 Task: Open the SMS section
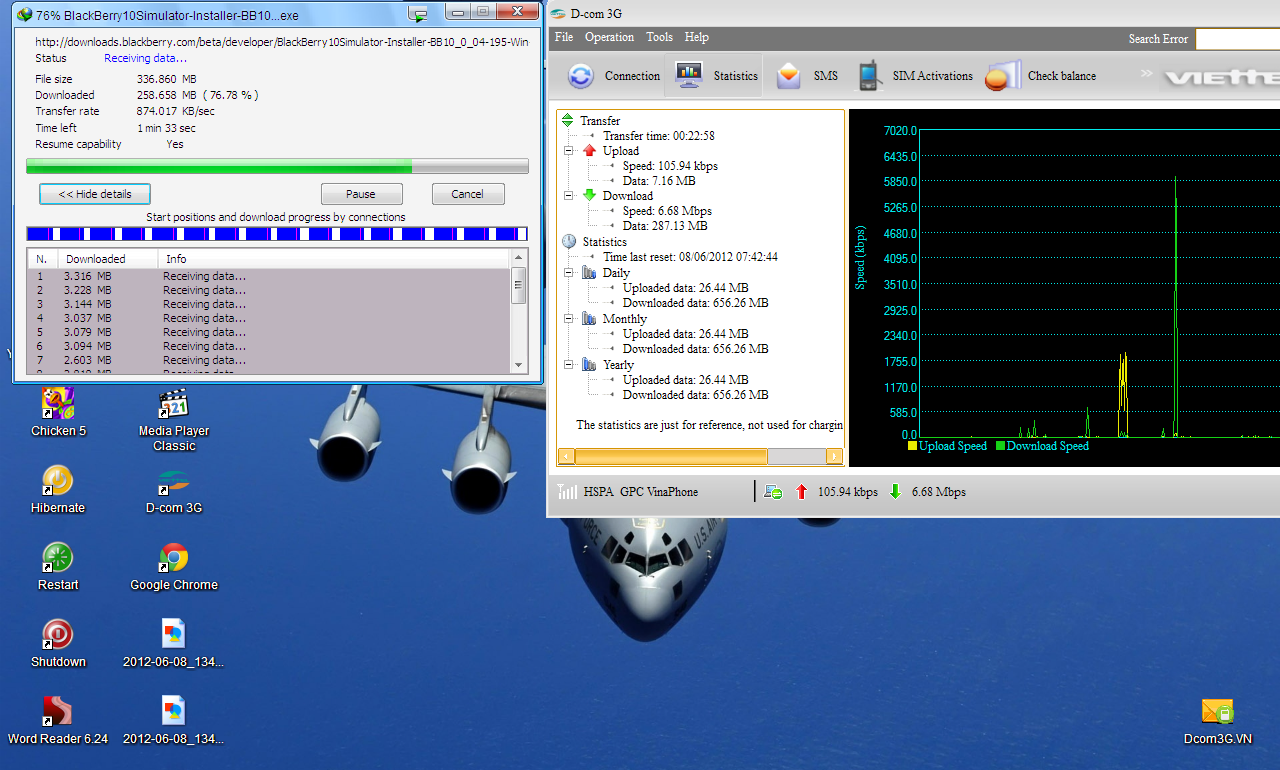point(806,76)
